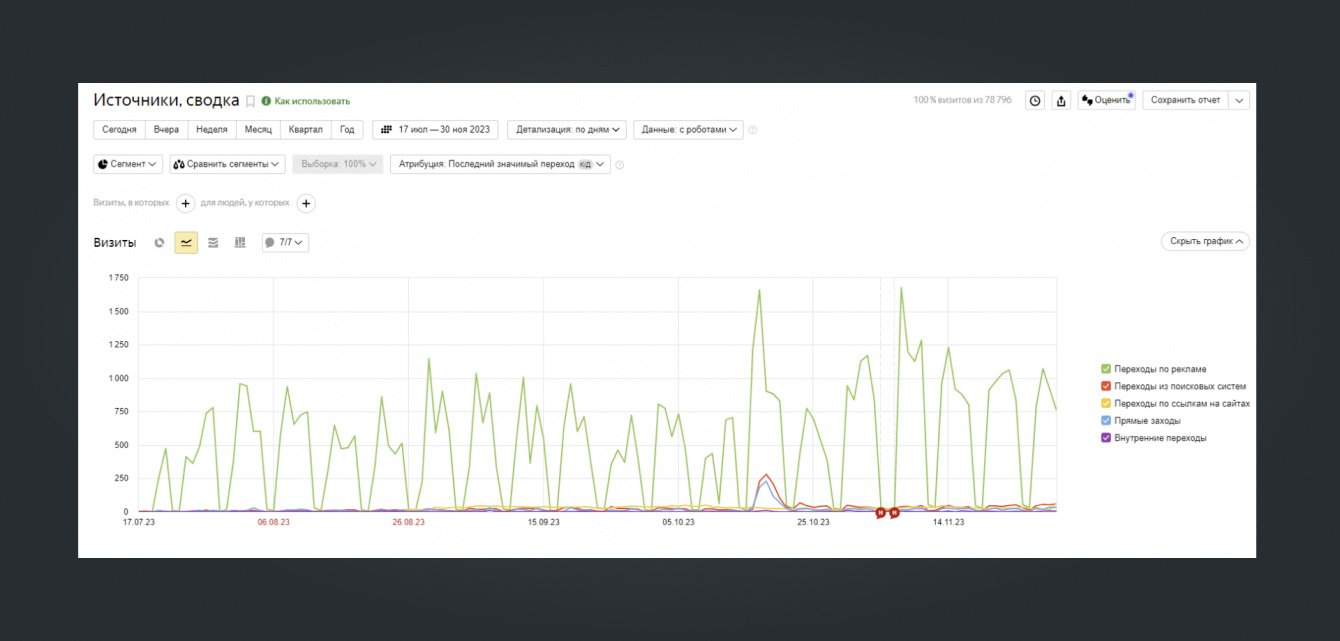
Task: Select the Месяц period tab
Action: click(258, 129)
